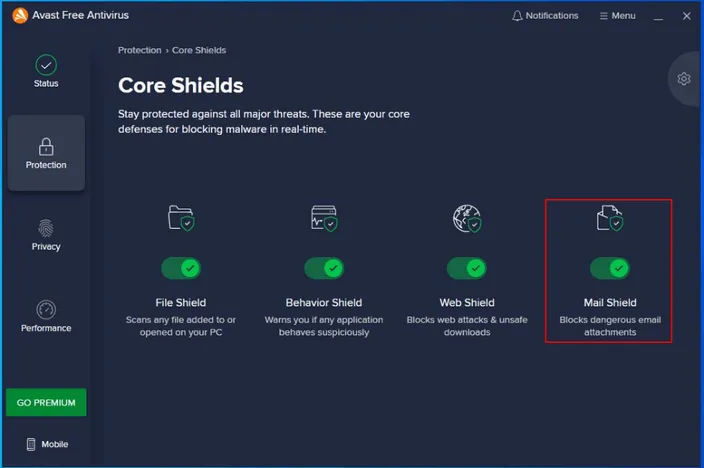Click the GO PREMIUM button
Screen dimensions: 704x468
(x=46, y=402)
